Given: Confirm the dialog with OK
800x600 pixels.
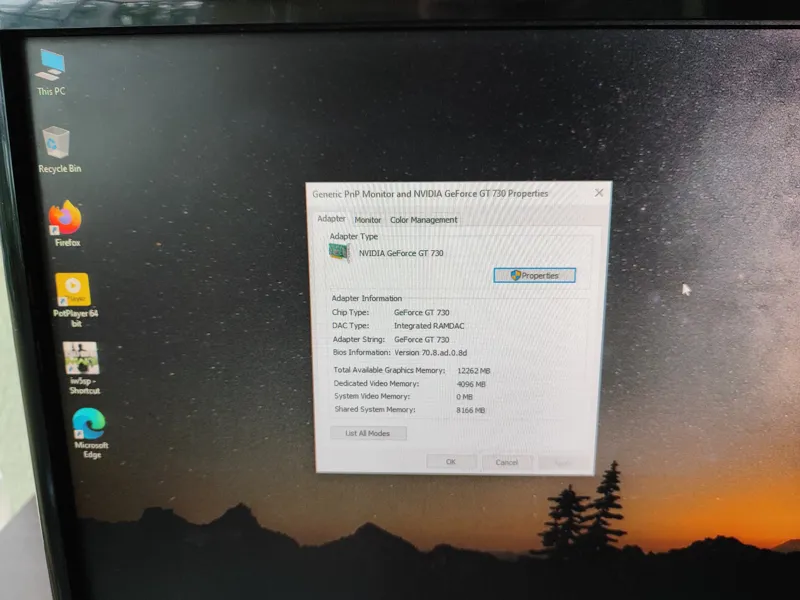Looking at the screenshot, I should click(x=451, y=462).
